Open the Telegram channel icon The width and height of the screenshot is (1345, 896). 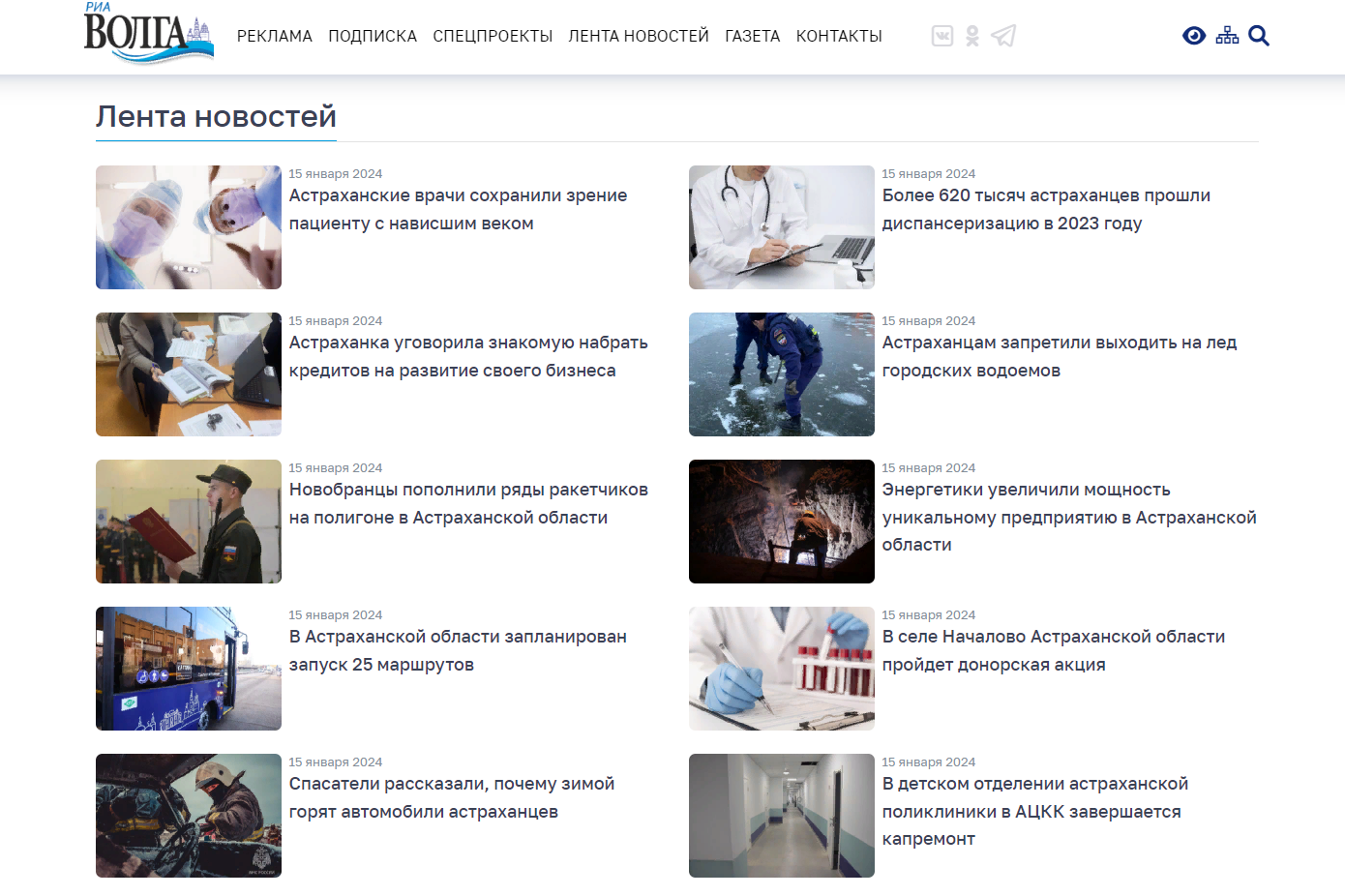click(x=1003, y=36)
